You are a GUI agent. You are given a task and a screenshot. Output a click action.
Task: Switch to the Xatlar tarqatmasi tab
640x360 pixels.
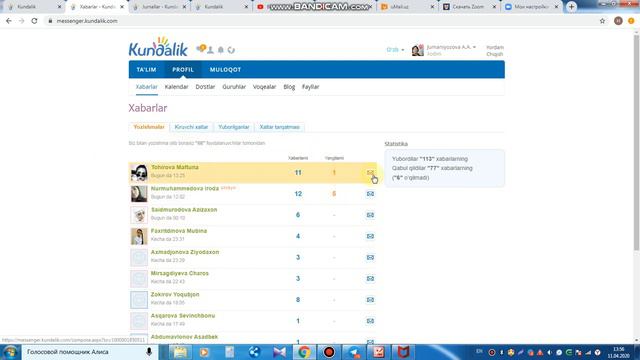(x=280, y=127)
